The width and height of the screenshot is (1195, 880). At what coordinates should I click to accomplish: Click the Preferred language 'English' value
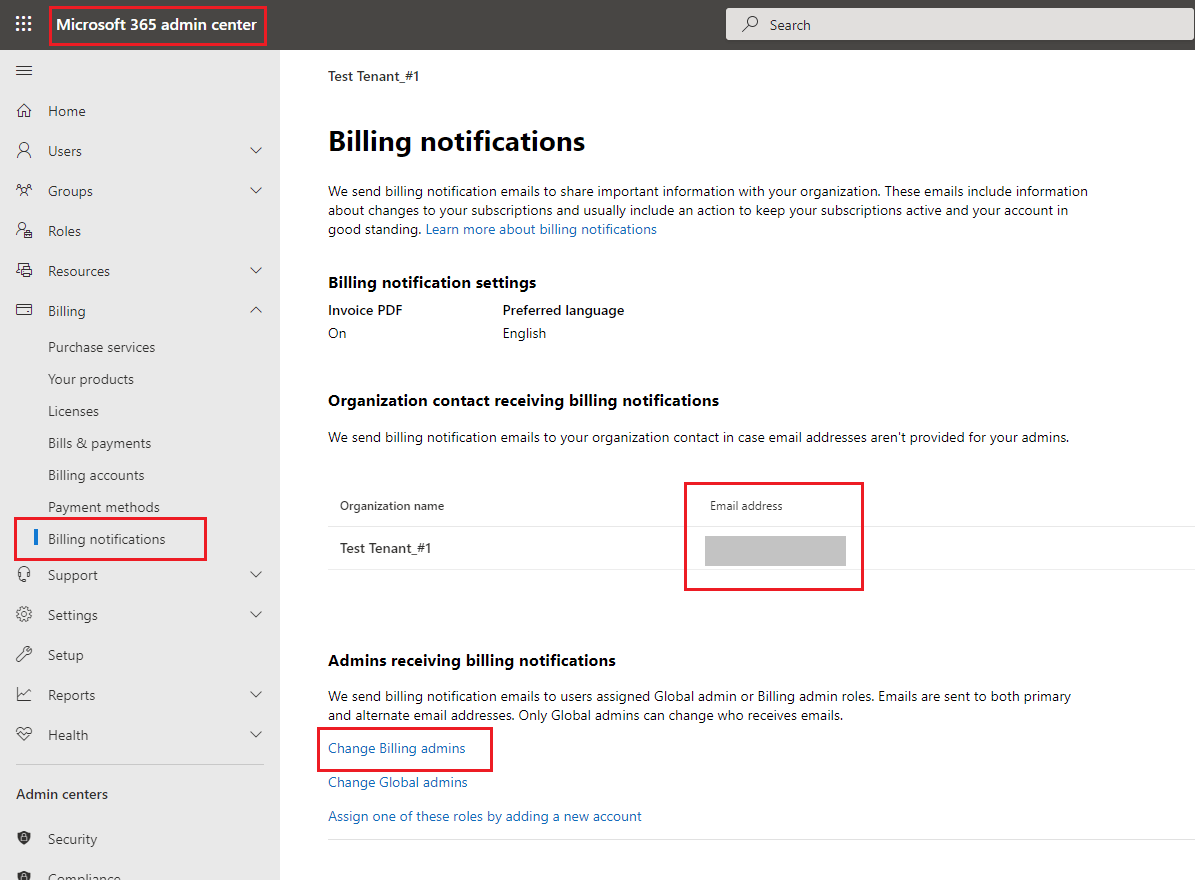pyautogui.click(x=524, y=334)
